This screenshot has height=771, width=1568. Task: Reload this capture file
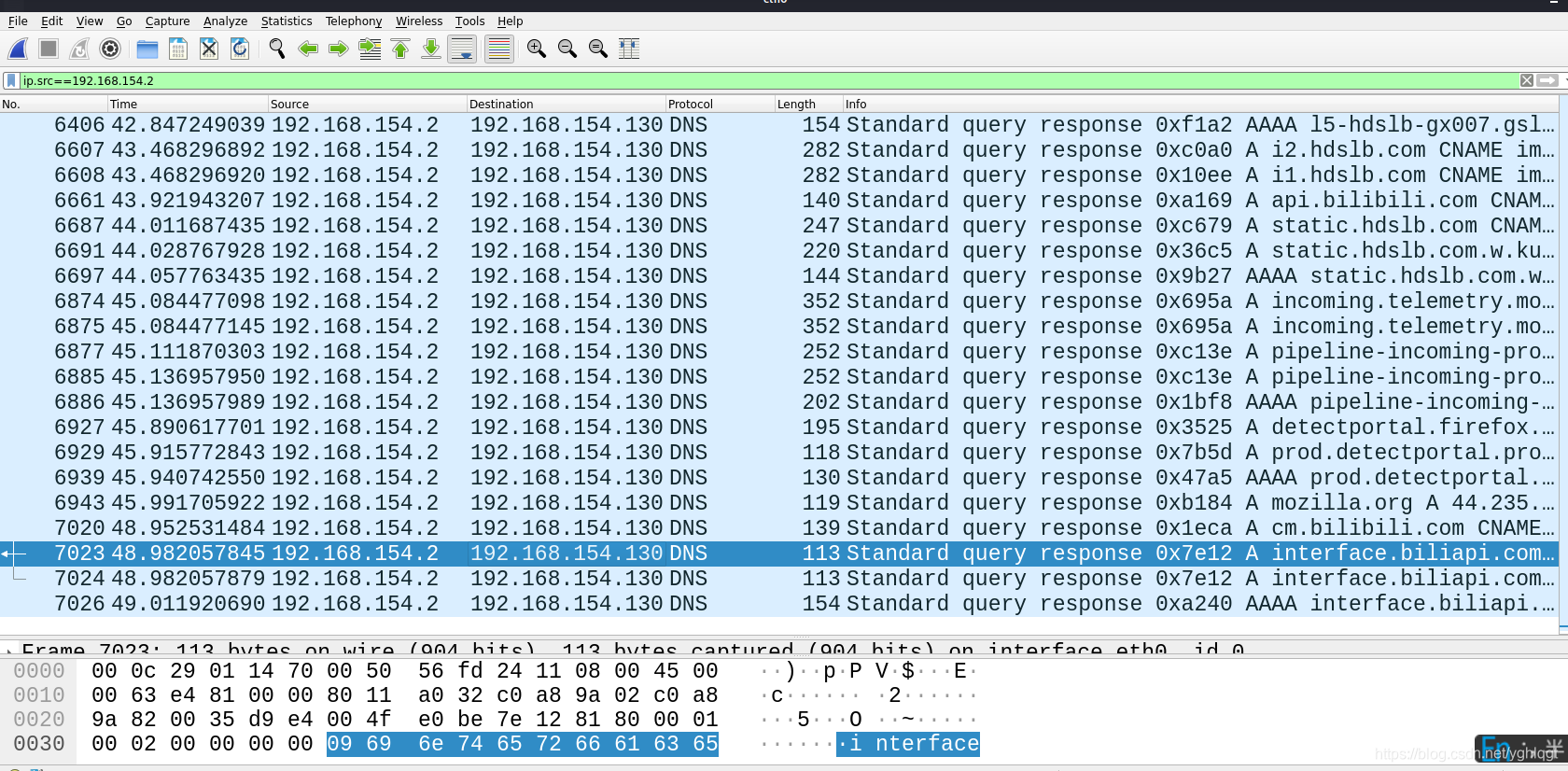click(240, 49)
